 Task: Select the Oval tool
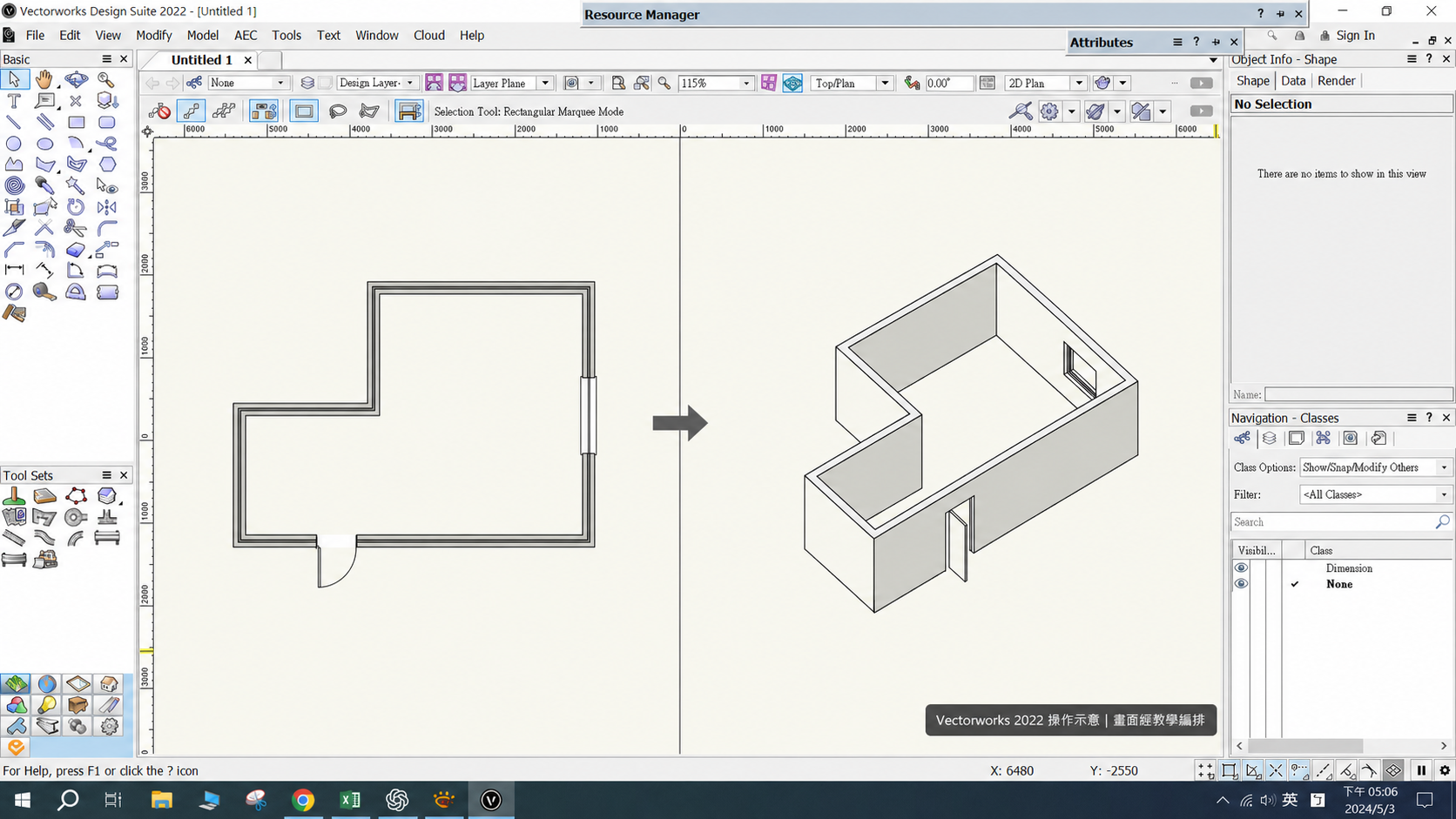tap(44, 144)
